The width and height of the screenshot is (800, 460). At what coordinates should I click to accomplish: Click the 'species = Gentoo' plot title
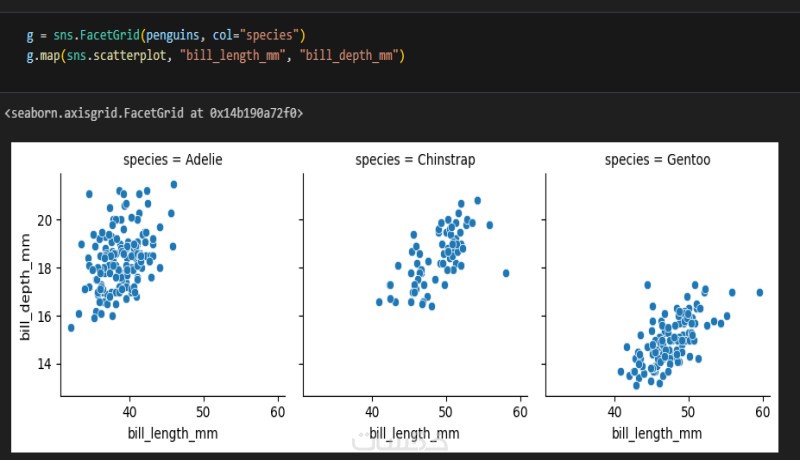click(657, 159)
